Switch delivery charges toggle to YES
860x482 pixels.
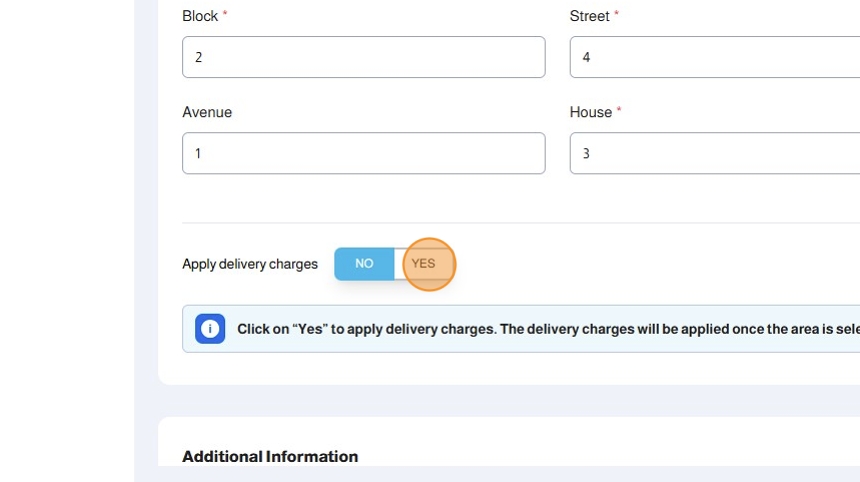point(424,264)
